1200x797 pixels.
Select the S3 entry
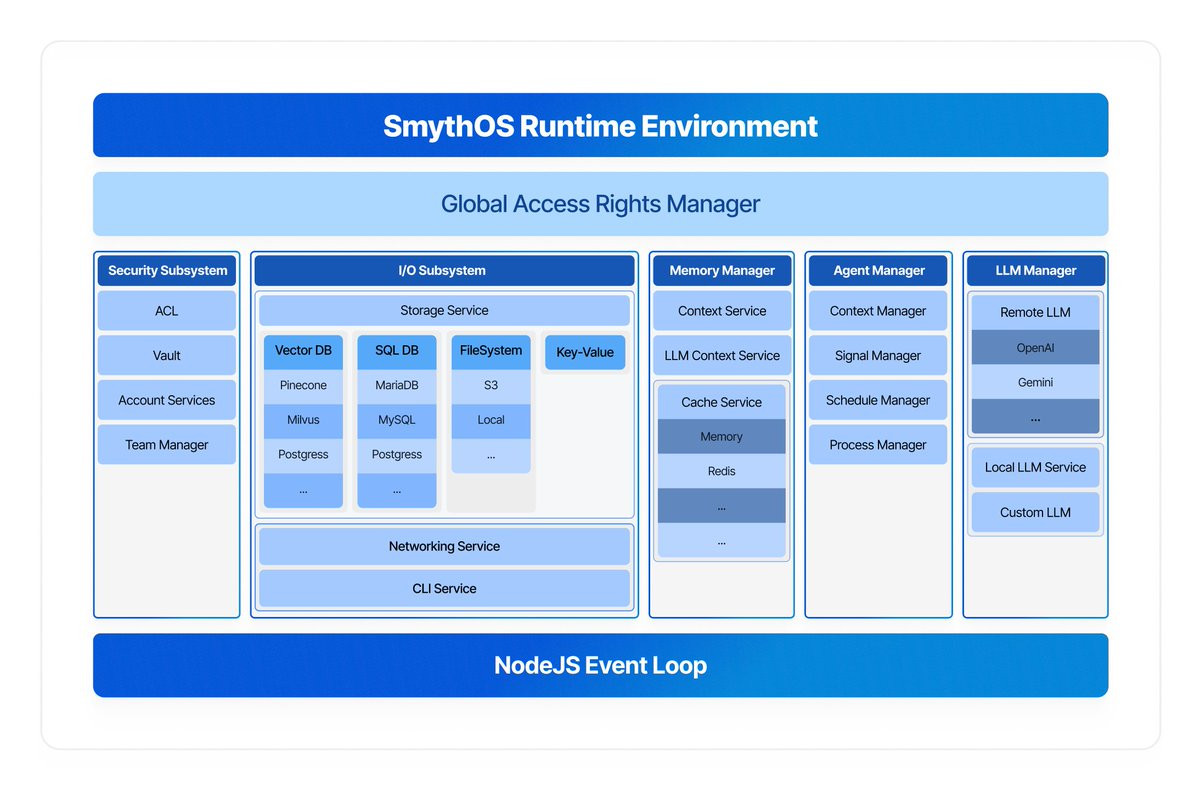[x=491, y=386]
